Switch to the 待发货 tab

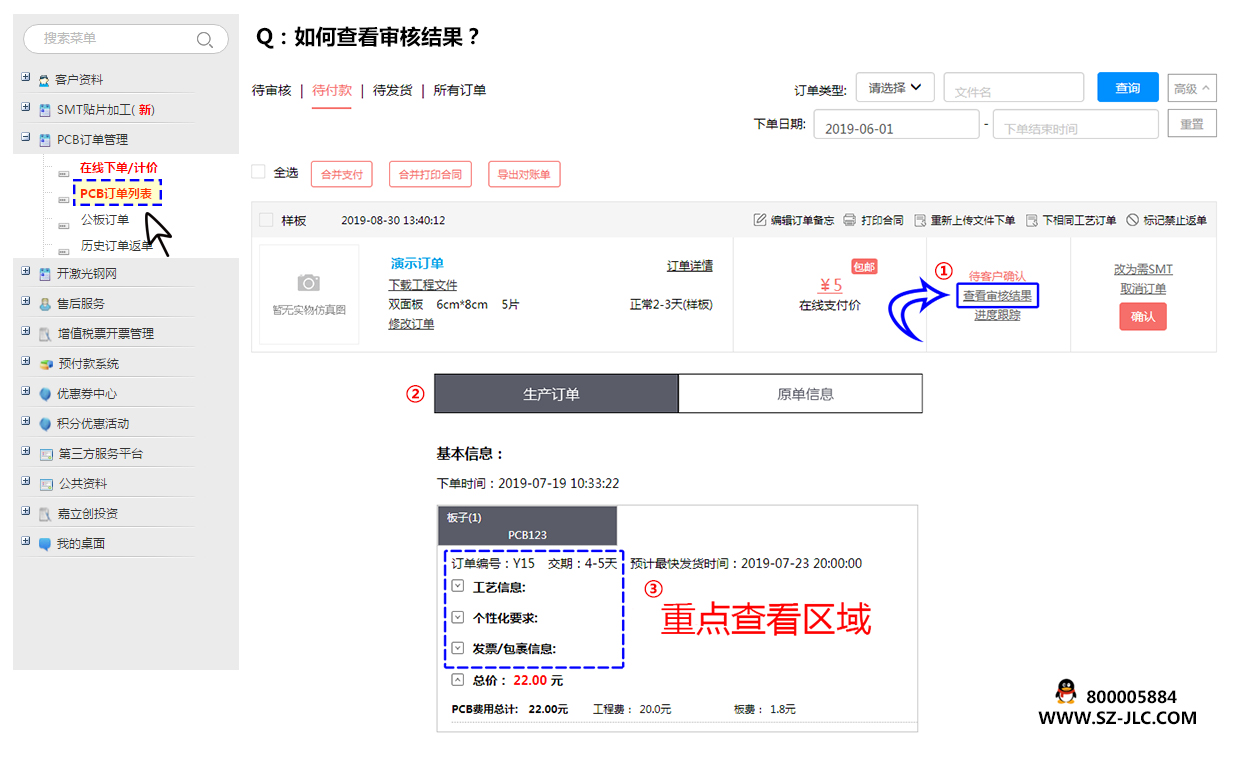(x=392, y=90)
